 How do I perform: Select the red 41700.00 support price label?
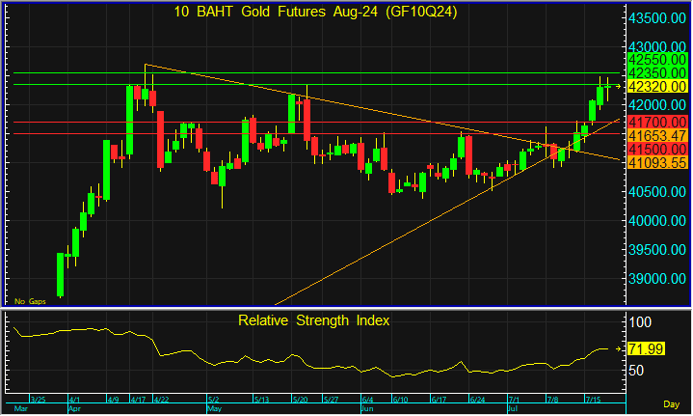pyautogui.click(x=656, y=122)
